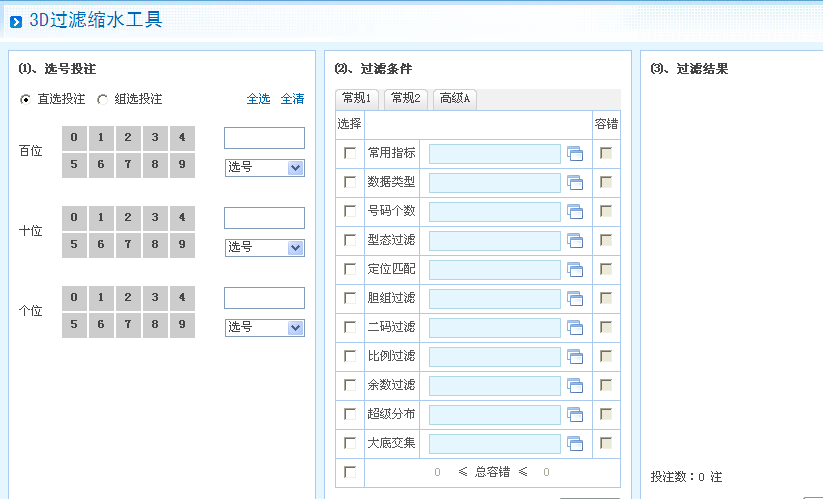Image resolution: width=823 pixels, height=499 pixels.
Task: Click the 常用指标 condition field
Action: point(495,154)
